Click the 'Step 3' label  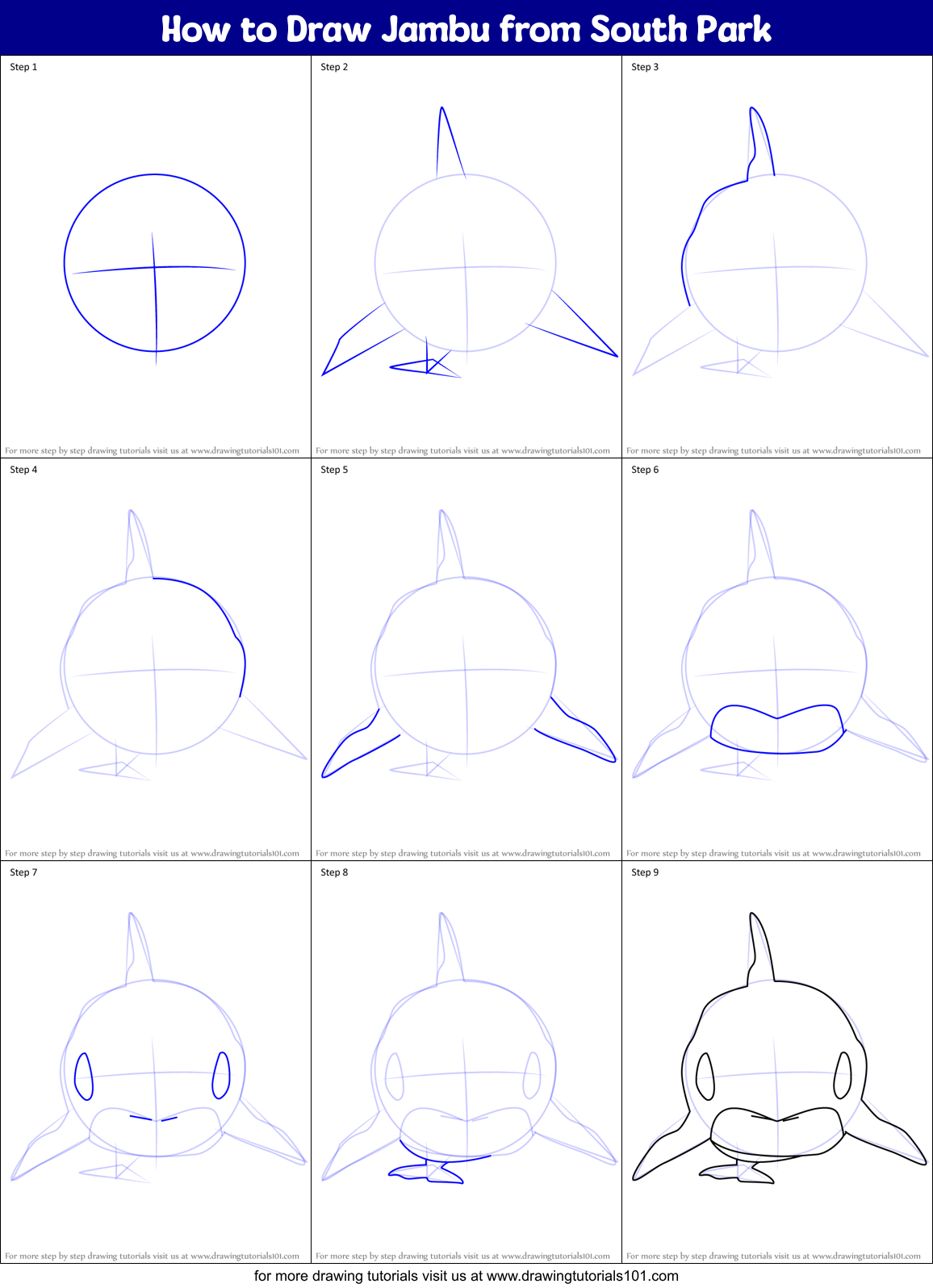(x=645, y=67)
